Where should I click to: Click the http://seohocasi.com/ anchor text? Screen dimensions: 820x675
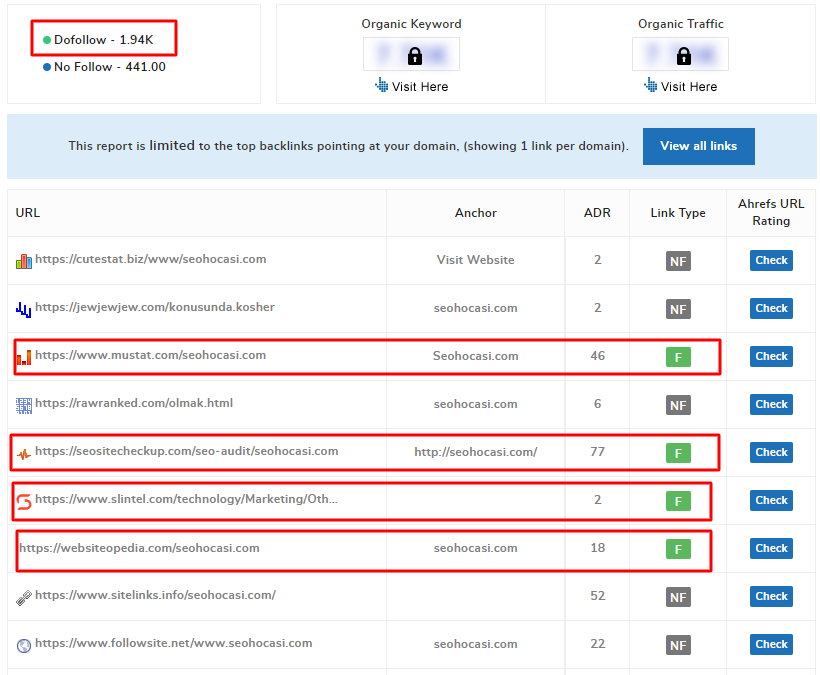[x=475, y=452]
